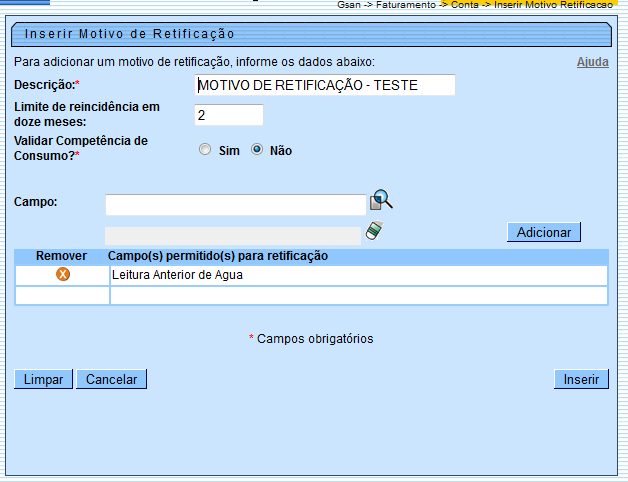This screenshot has height=482, width=628.
Task: Cancel the form with the Cancelar button
Action: point(113,379)
